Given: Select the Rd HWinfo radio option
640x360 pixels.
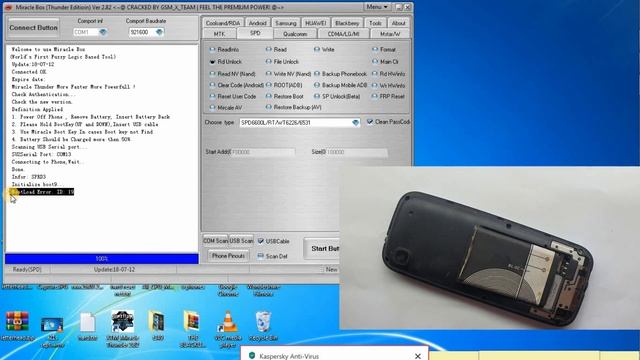Looking at the screenshot, I should (389, 74).
